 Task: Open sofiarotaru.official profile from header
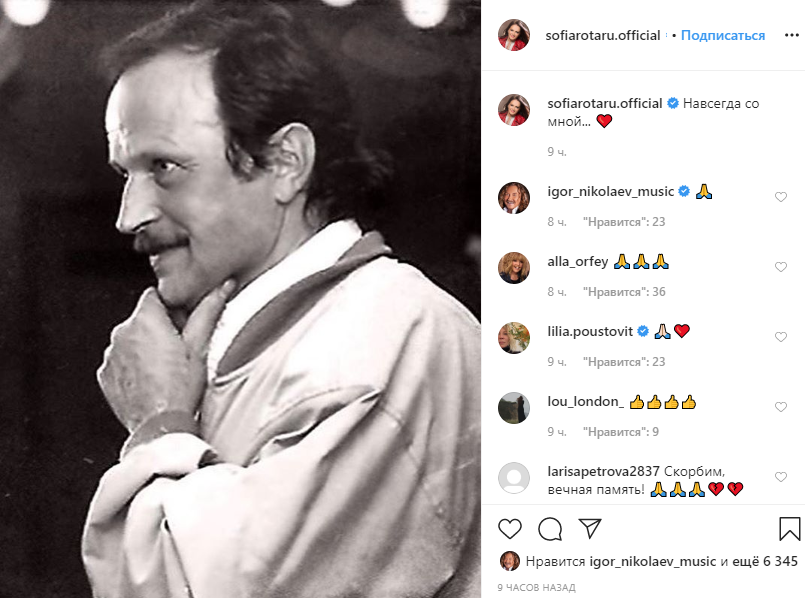tap(603, 35)
